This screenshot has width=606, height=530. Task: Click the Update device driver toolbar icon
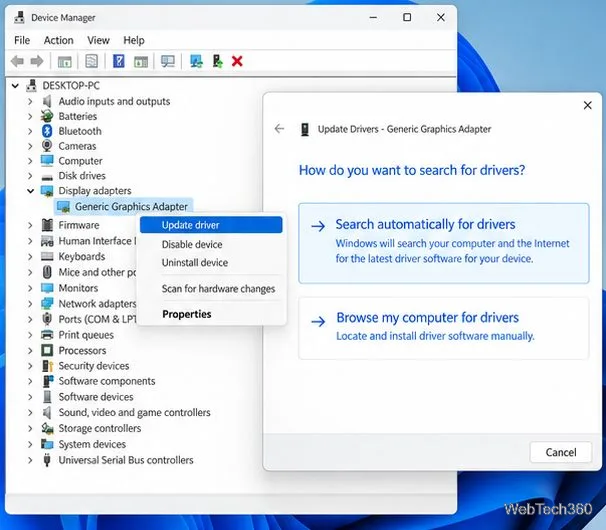(x=196, y=61)
